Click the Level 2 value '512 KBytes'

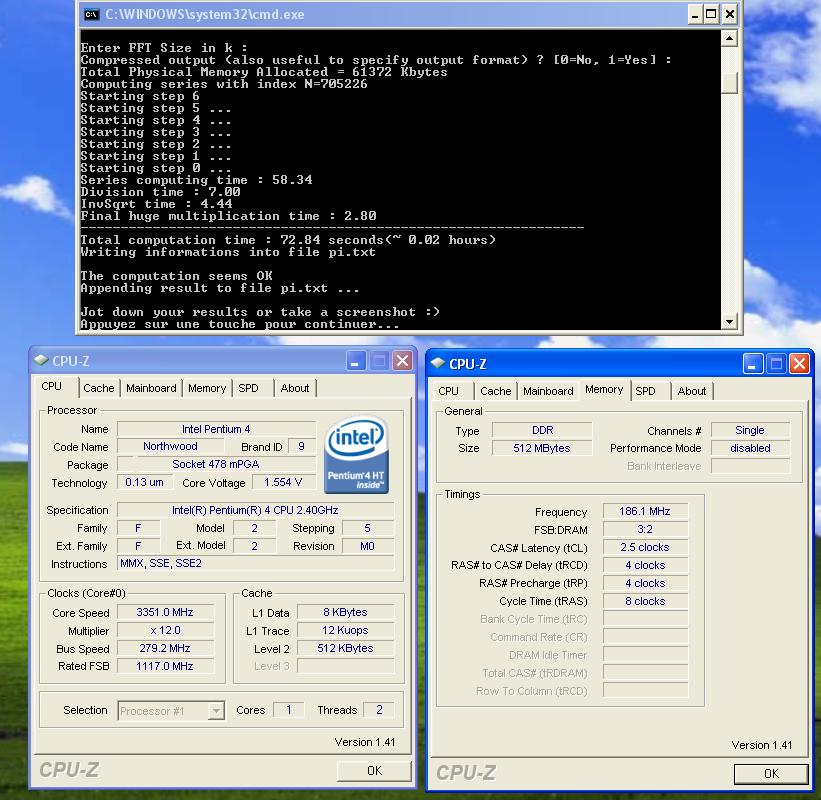345,648
